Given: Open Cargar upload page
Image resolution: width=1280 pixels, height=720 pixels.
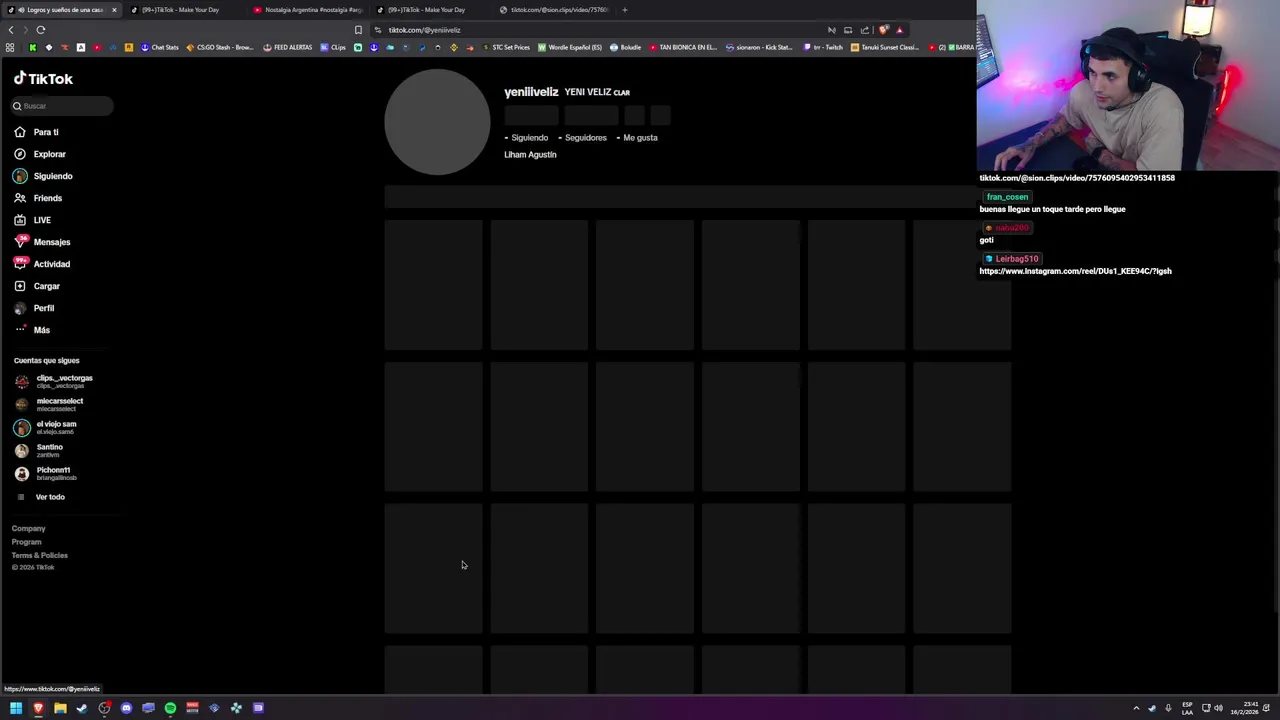Looking at the screenshot, I should 37,286.
